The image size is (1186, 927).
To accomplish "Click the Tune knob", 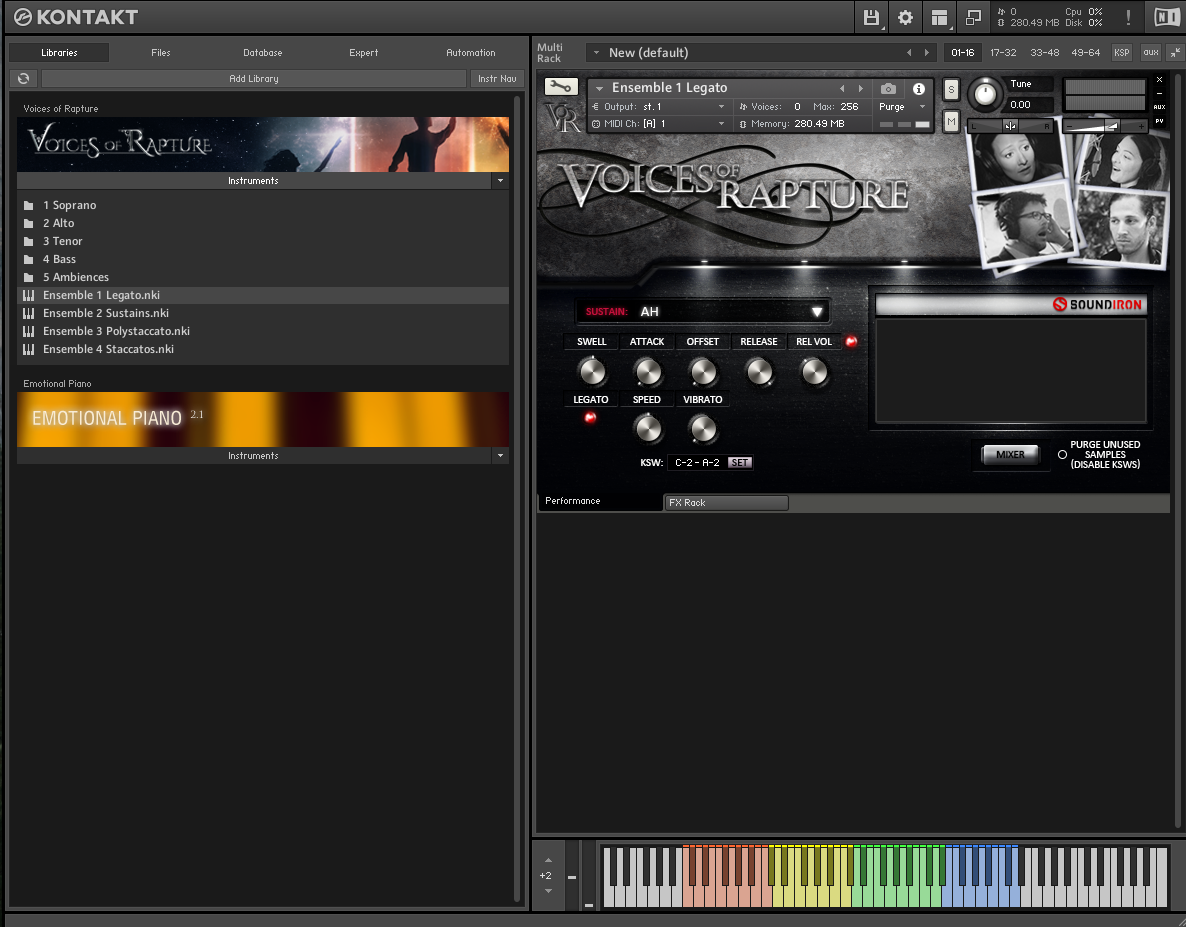I will (985, 94).
